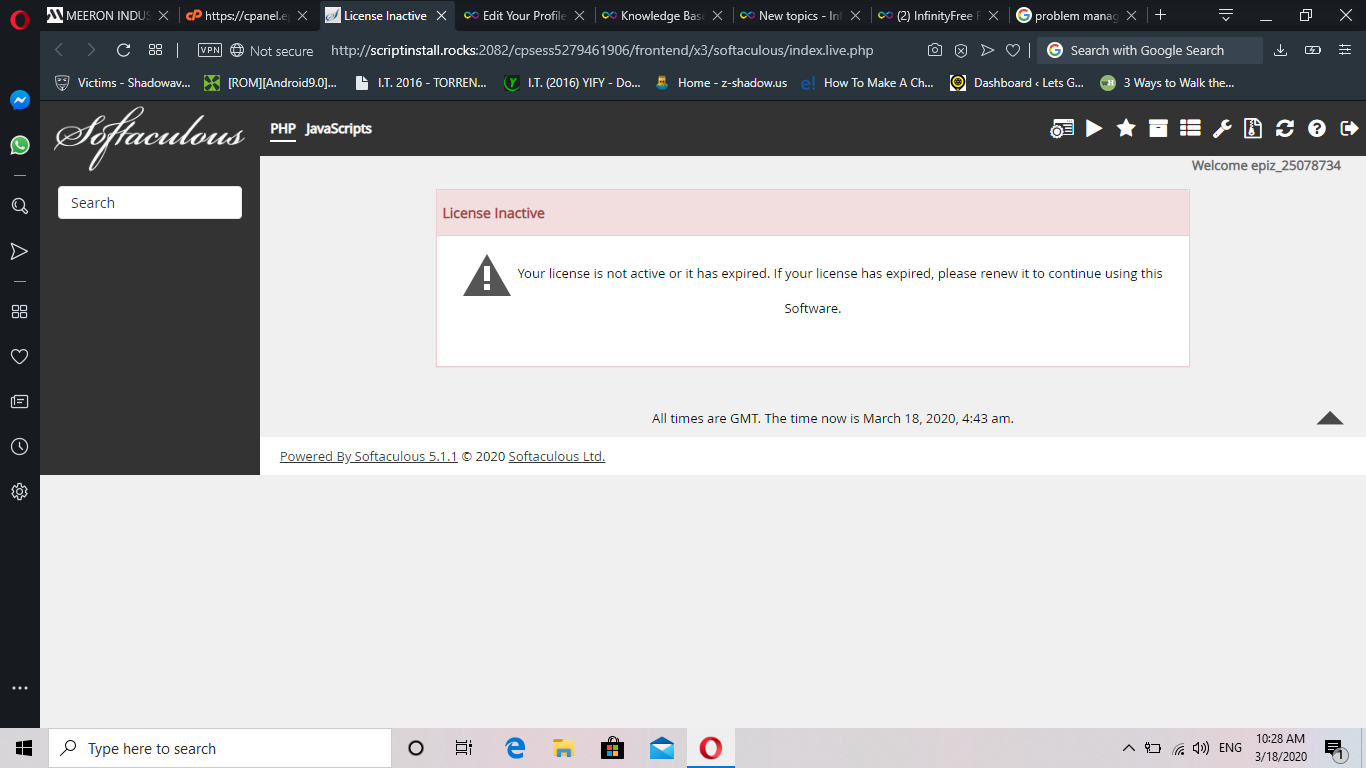1366x768 pixels.
Task: Collapse the page using the up arrow triangle
Action: click(1330, 419)
